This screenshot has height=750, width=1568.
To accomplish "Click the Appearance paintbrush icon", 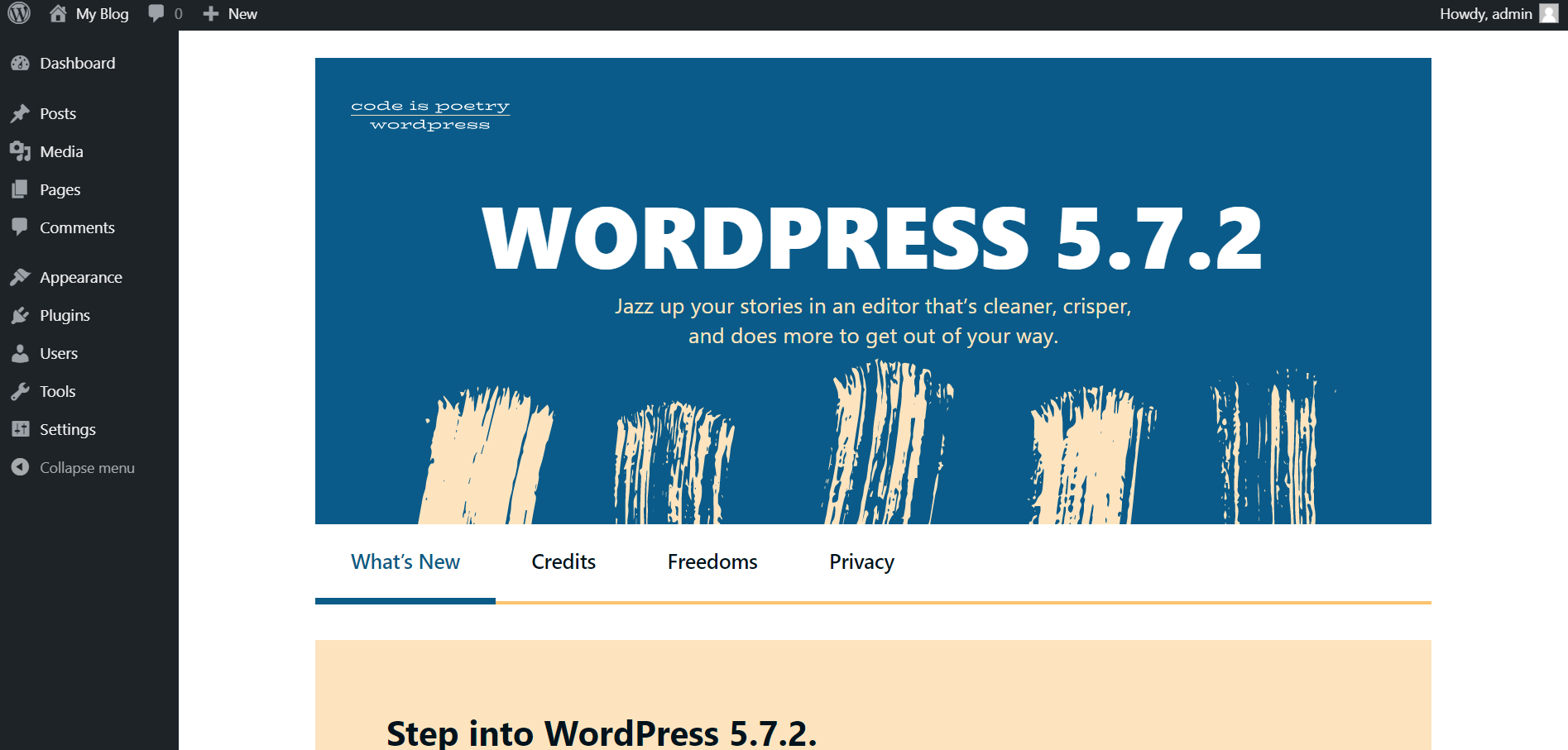I will click(x=21, y=277).
